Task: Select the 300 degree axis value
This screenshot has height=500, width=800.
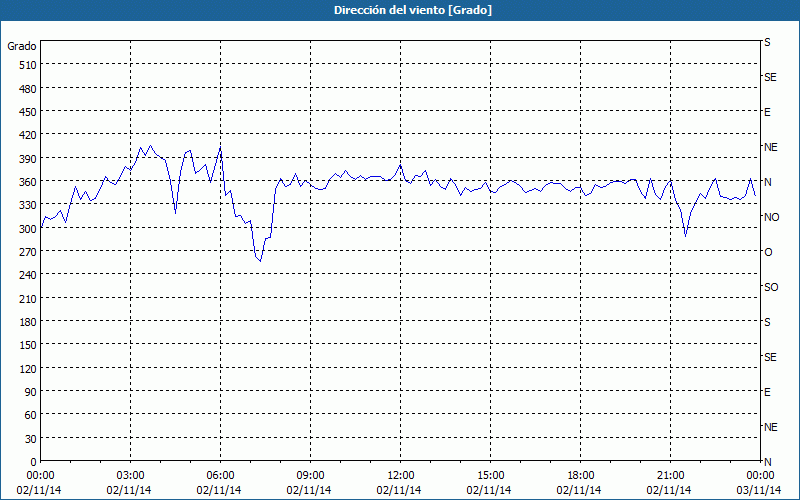Action: [28, 229]
